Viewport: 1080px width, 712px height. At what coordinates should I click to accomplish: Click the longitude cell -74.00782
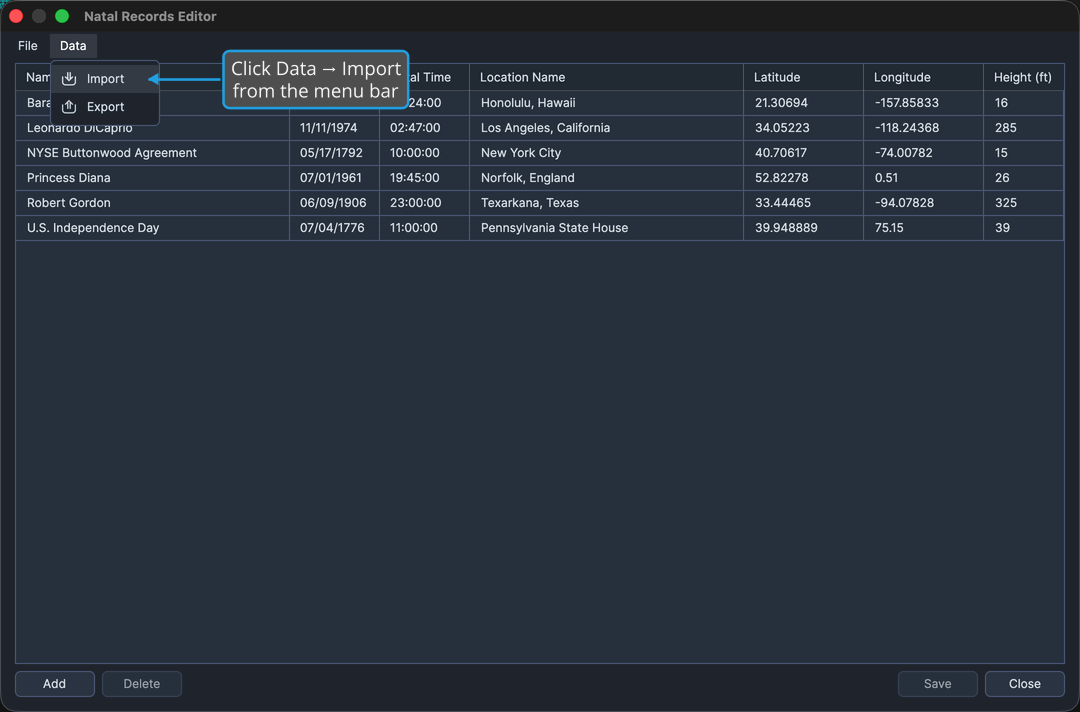(923, 153)
